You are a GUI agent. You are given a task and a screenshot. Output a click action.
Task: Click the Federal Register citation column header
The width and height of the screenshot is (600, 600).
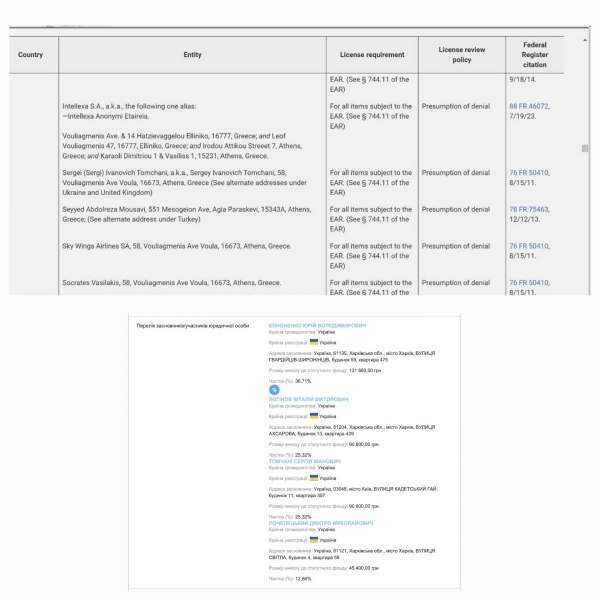pos(535,55)
